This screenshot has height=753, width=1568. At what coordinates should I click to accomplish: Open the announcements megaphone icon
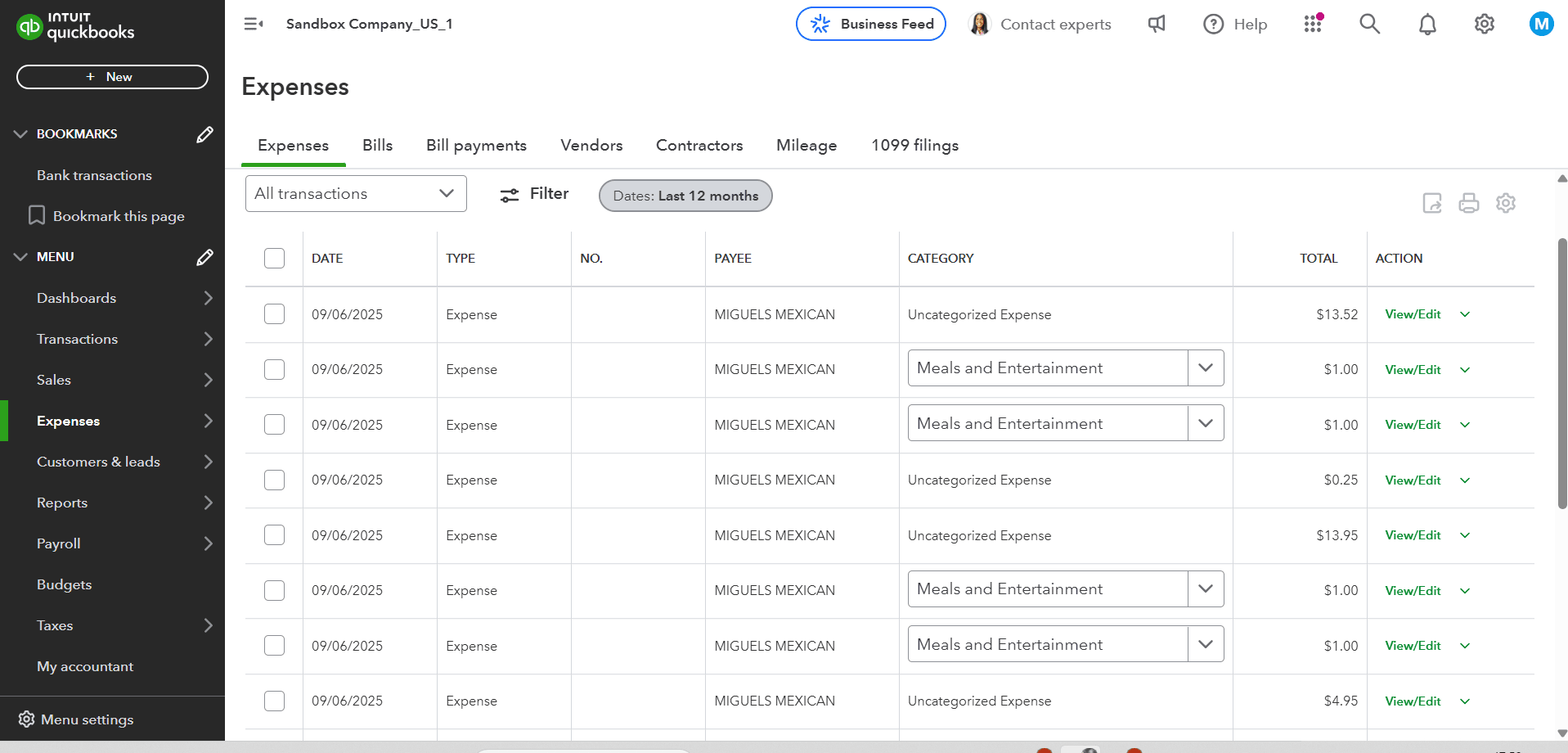1157,24
